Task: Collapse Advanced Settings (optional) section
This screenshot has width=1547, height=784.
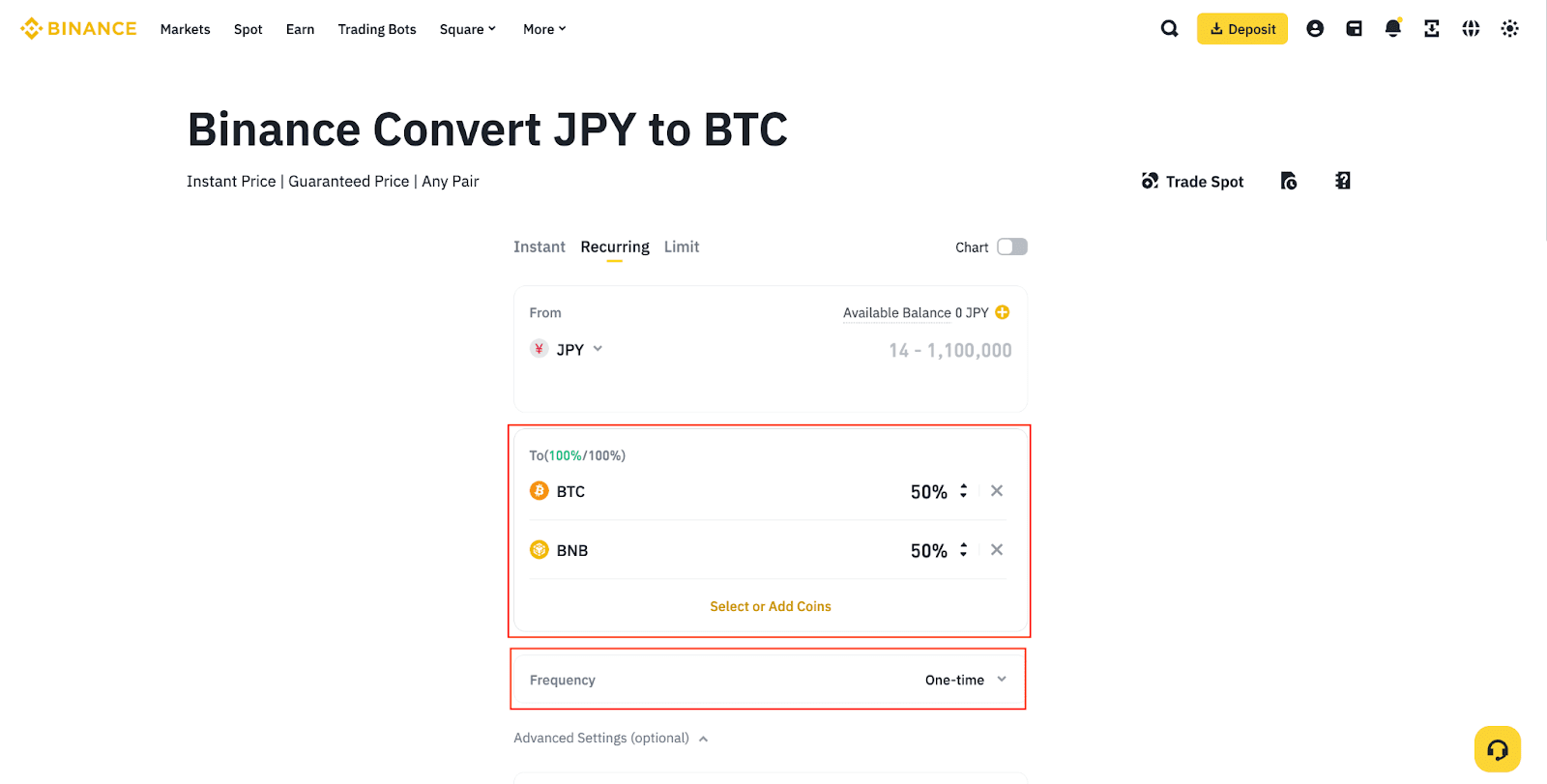Action: tap(611, 739)
